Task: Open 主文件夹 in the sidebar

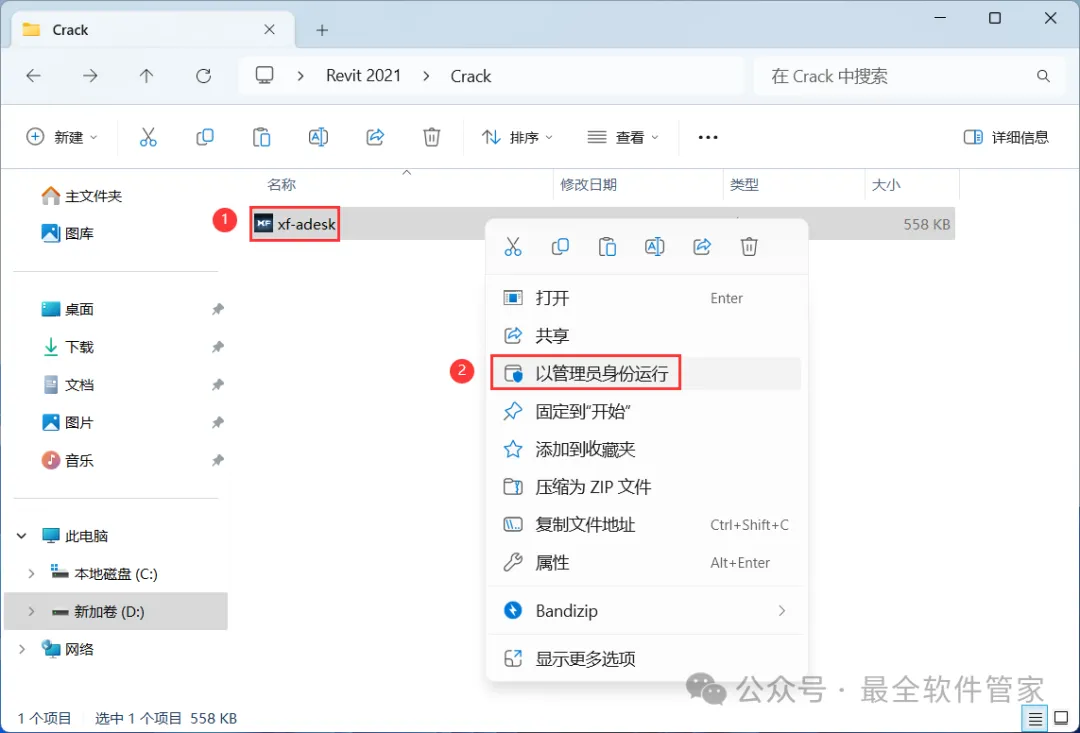Action: pos(81,196)
